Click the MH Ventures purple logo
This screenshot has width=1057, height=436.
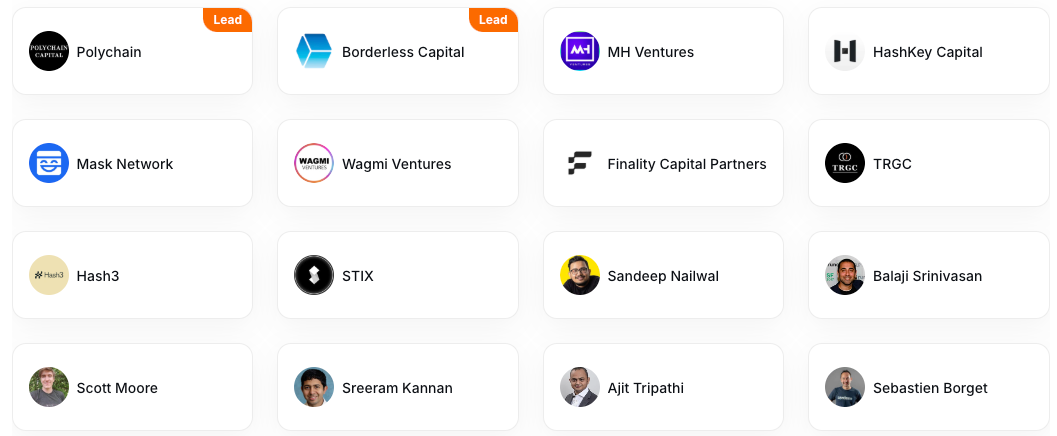[580, 51]
